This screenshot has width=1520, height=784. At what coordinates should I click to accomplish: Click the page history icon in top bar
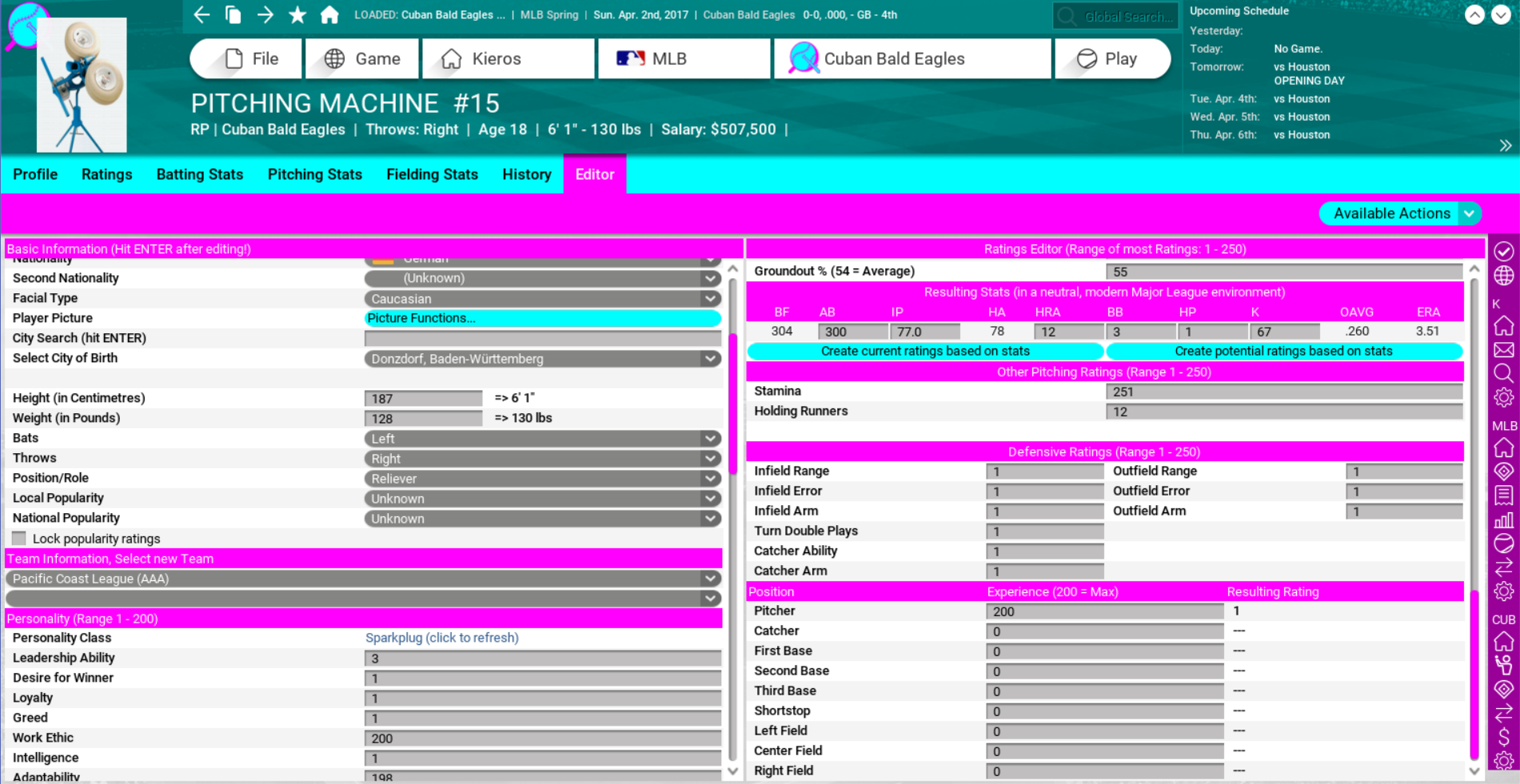pos(233,14)
